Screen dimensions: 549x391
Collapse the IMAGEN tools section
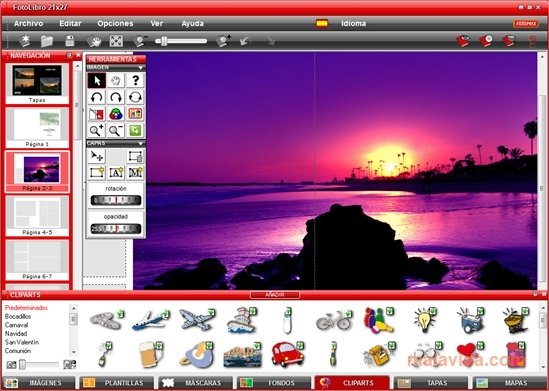click(x=141, y=68)
